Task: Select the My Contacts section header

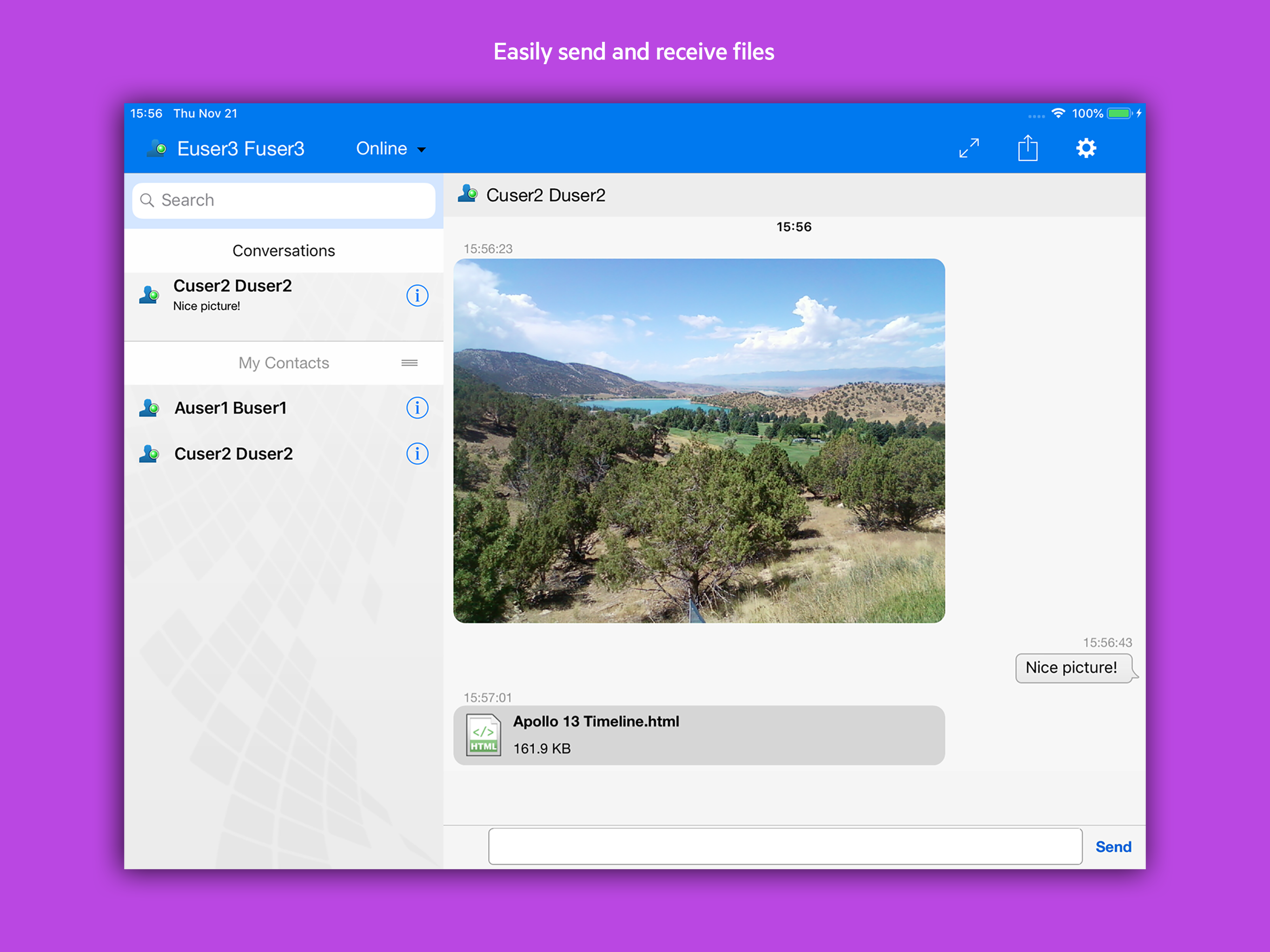Action: (284, 362)
